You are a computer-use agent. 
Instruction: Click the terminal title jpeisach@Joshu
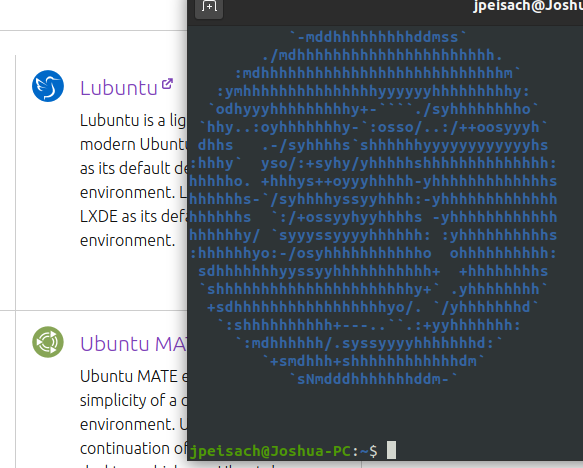click(x=528, y=6)
